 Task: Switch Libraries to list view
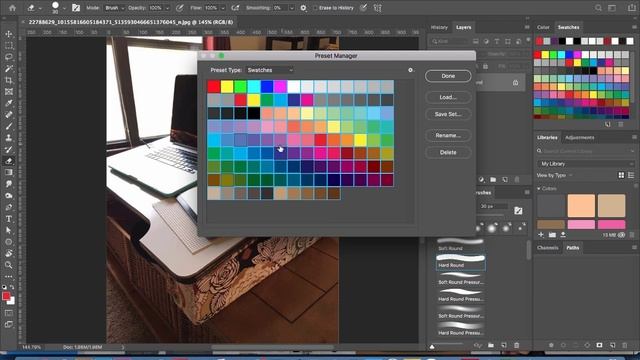(x=631, y=175)
